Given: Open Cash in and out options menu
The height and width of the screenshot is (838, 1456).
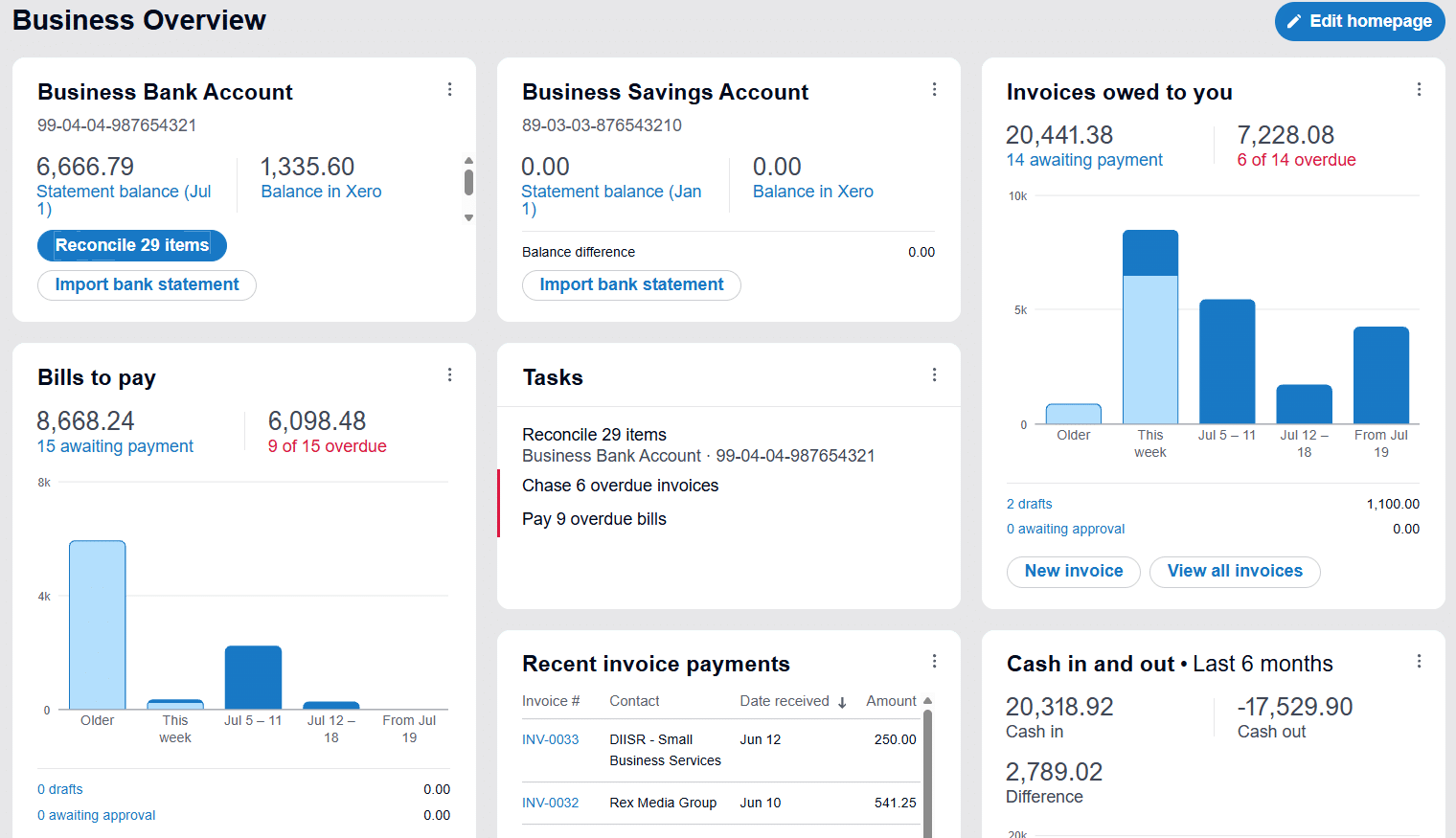Looking at the screenshot, I should coord(1419,661).
